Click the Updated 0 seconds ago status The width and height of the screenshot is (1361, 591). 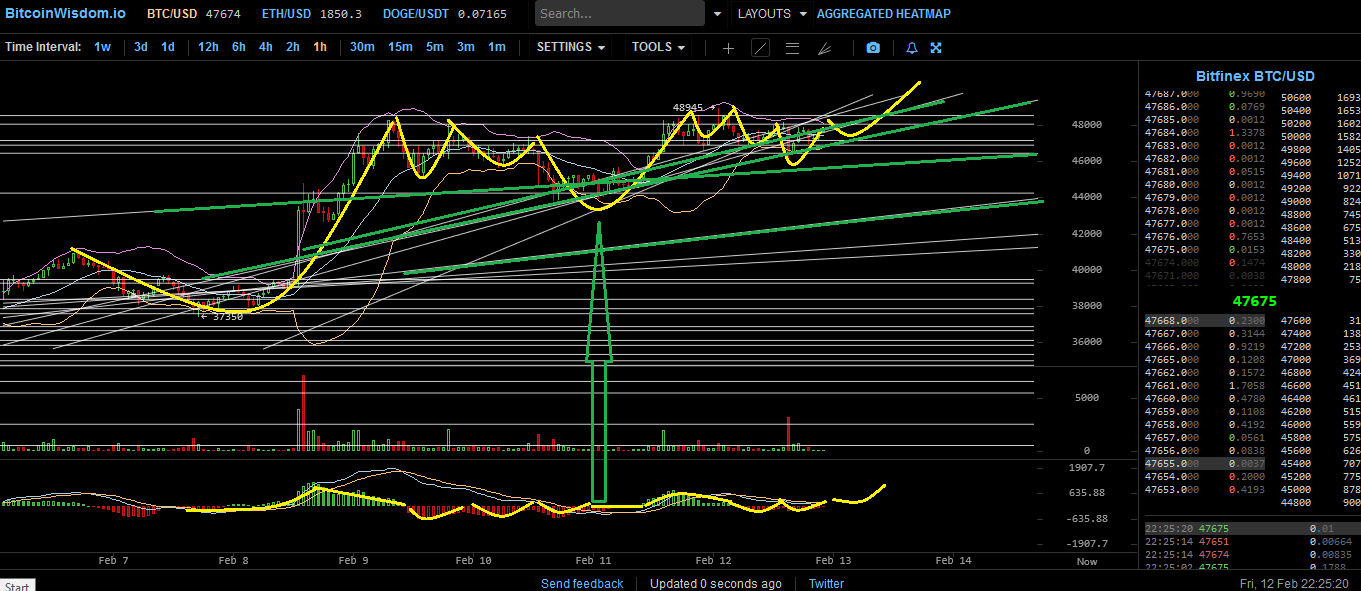pos(716,584)
